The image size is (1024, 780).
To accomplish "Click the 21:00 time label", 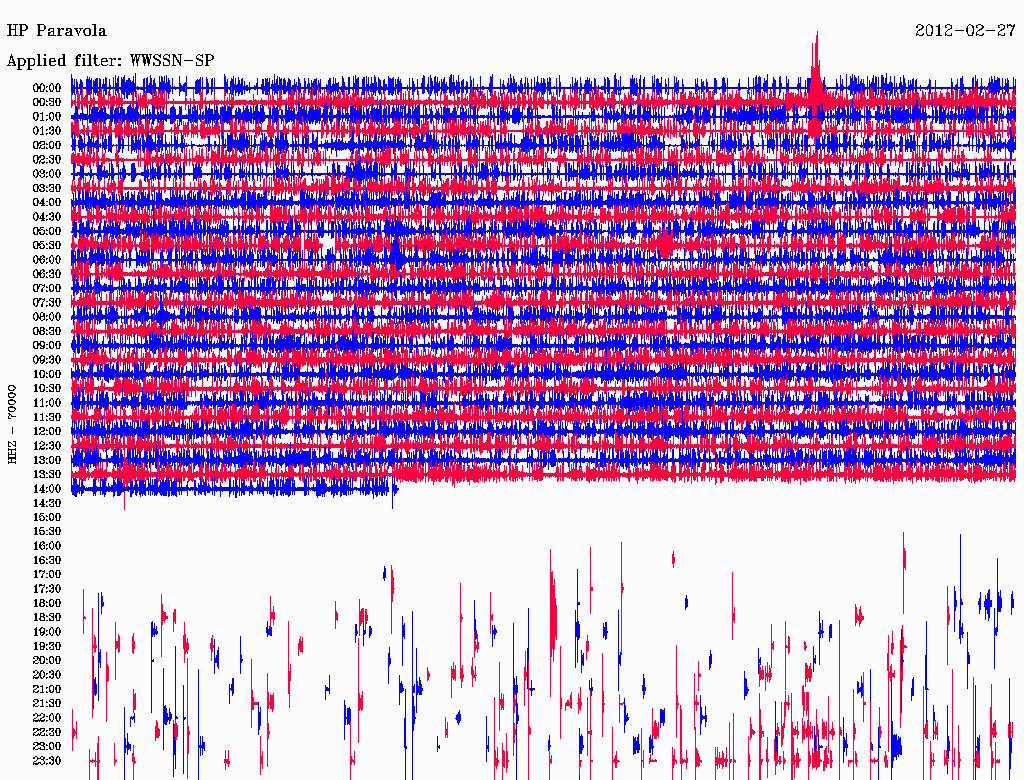I will [47, 689].
